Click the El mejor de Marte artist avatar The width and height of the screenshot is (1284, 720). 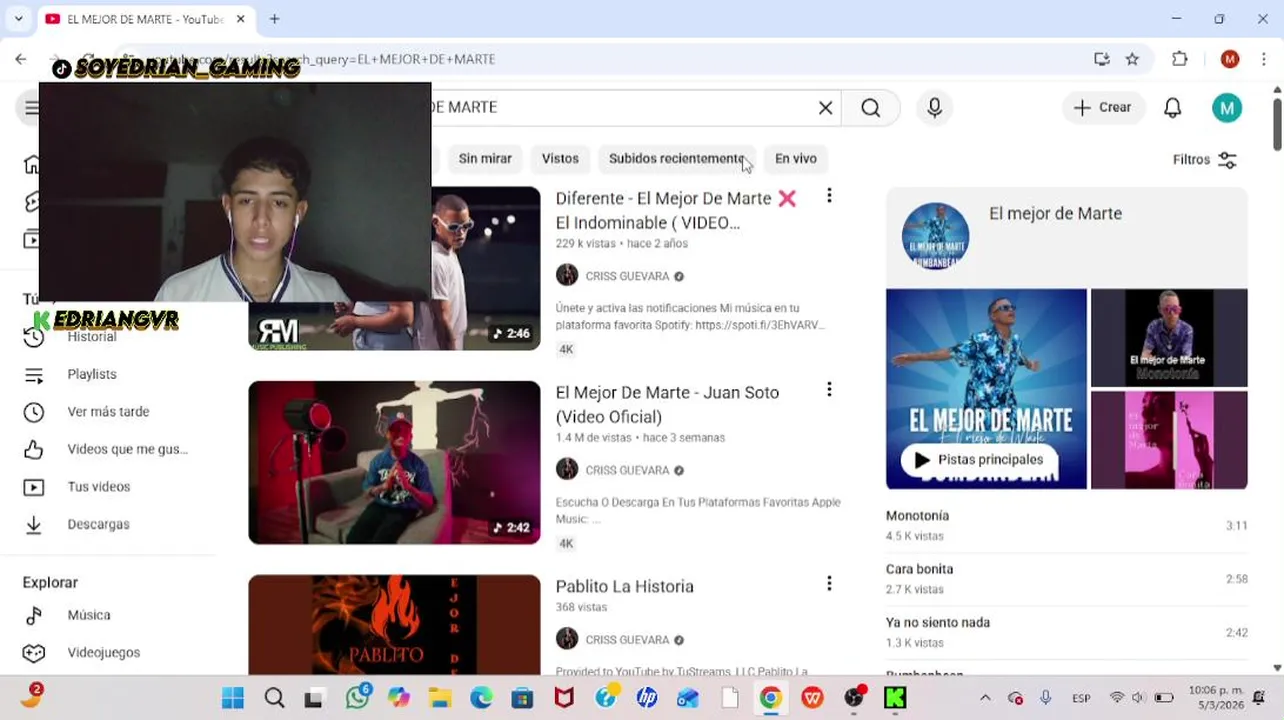935,236
